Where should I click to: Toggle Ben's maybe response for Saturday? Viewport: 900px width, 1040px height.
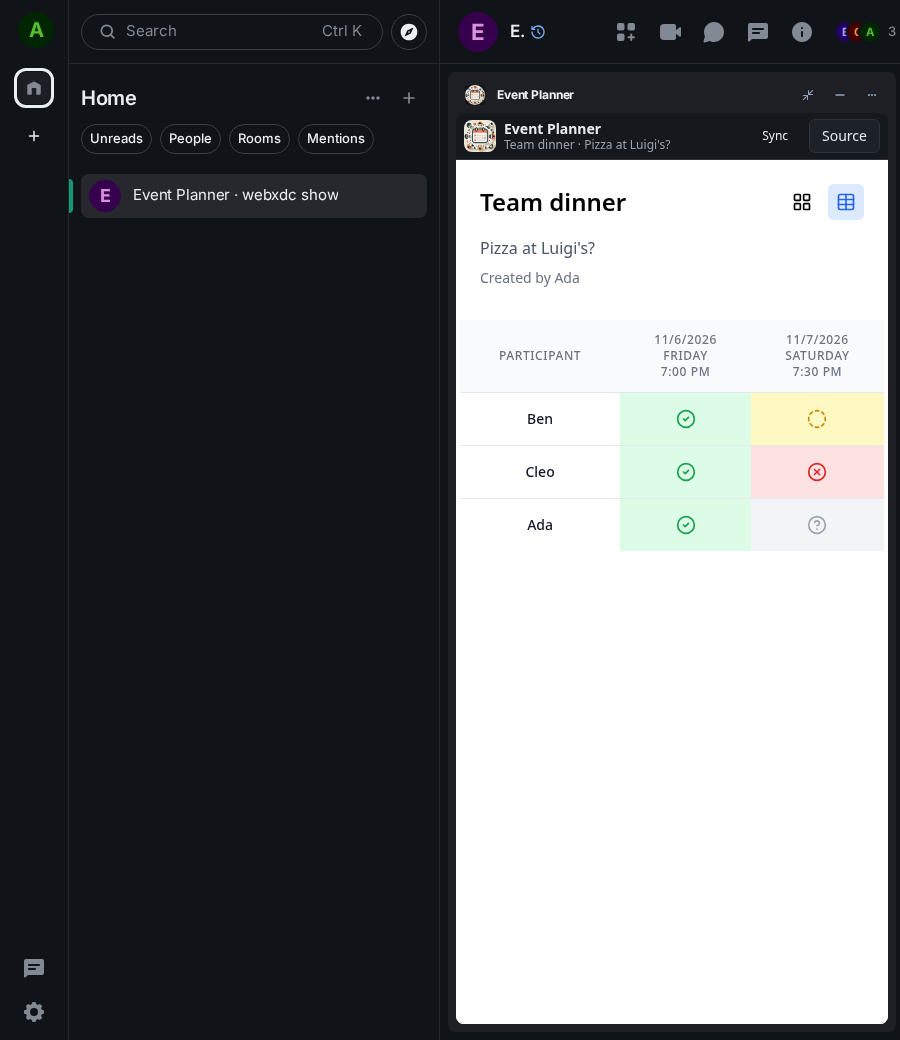[816, 419]
